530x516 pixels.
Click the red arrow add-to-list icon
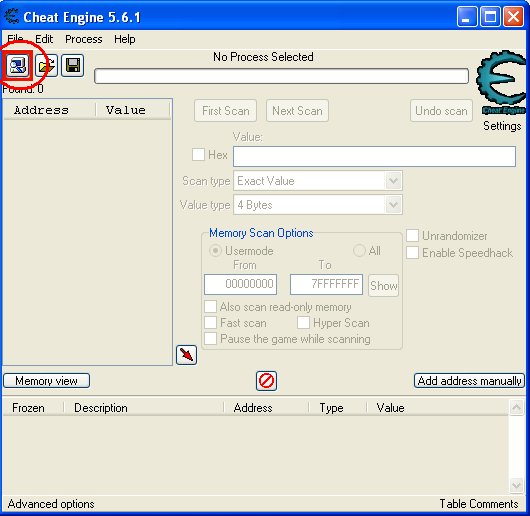click(x=187, y=355)
